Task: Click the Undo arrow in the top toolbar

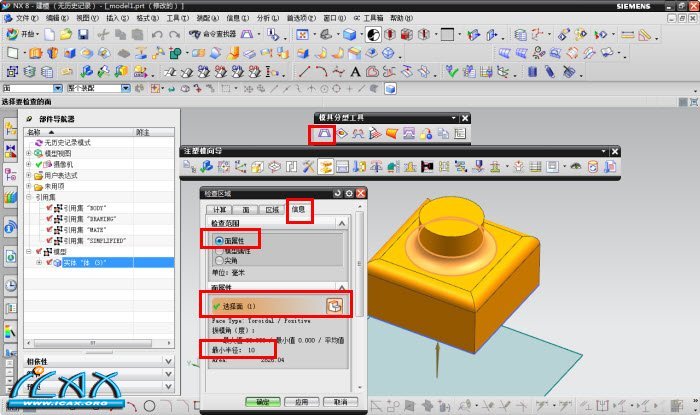Action: [x=159, y=34]
